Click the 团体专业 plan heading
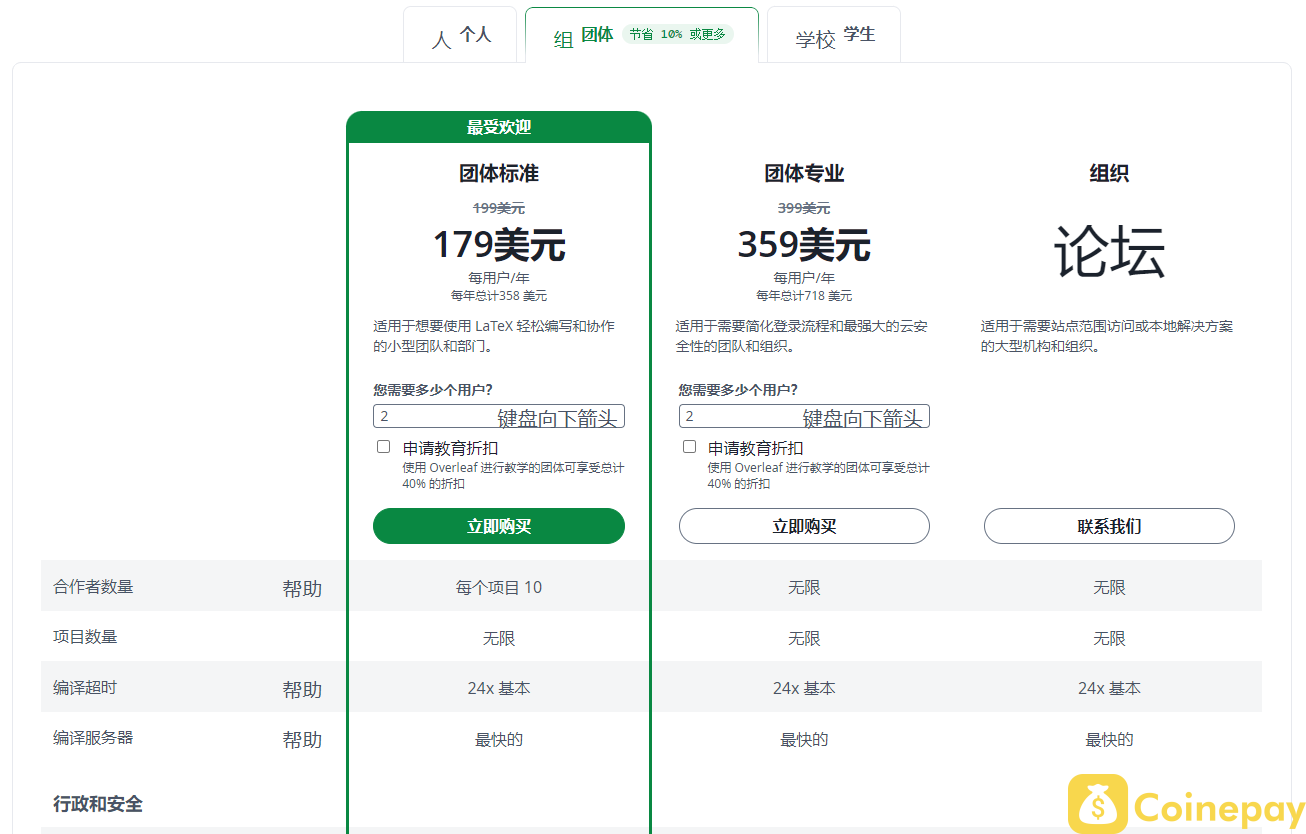Screen dimensions: 1306x834 click(804, 173)
